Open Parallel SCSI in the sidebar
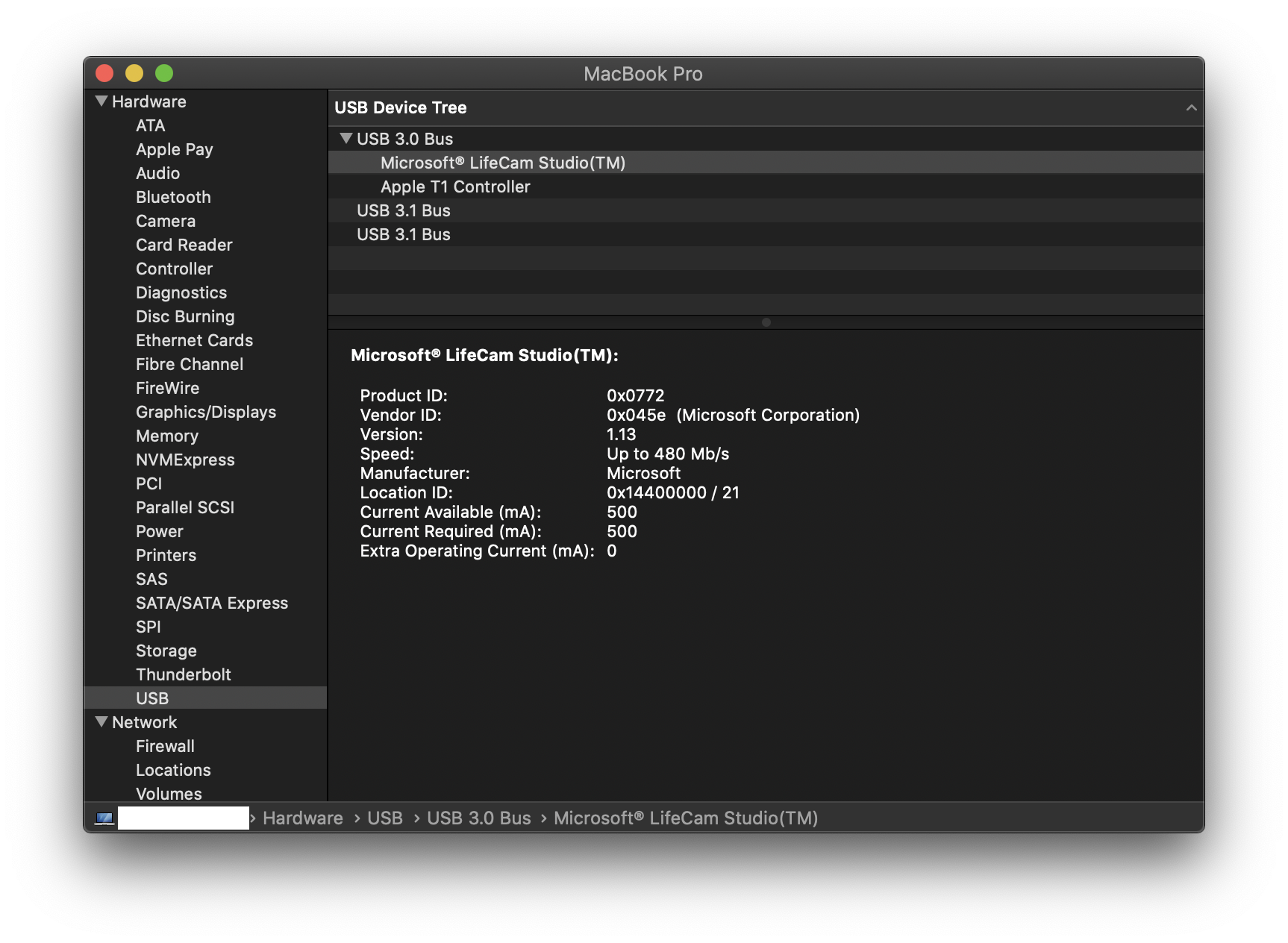This screenshot has height=943, width=1288. coord(185,507)
